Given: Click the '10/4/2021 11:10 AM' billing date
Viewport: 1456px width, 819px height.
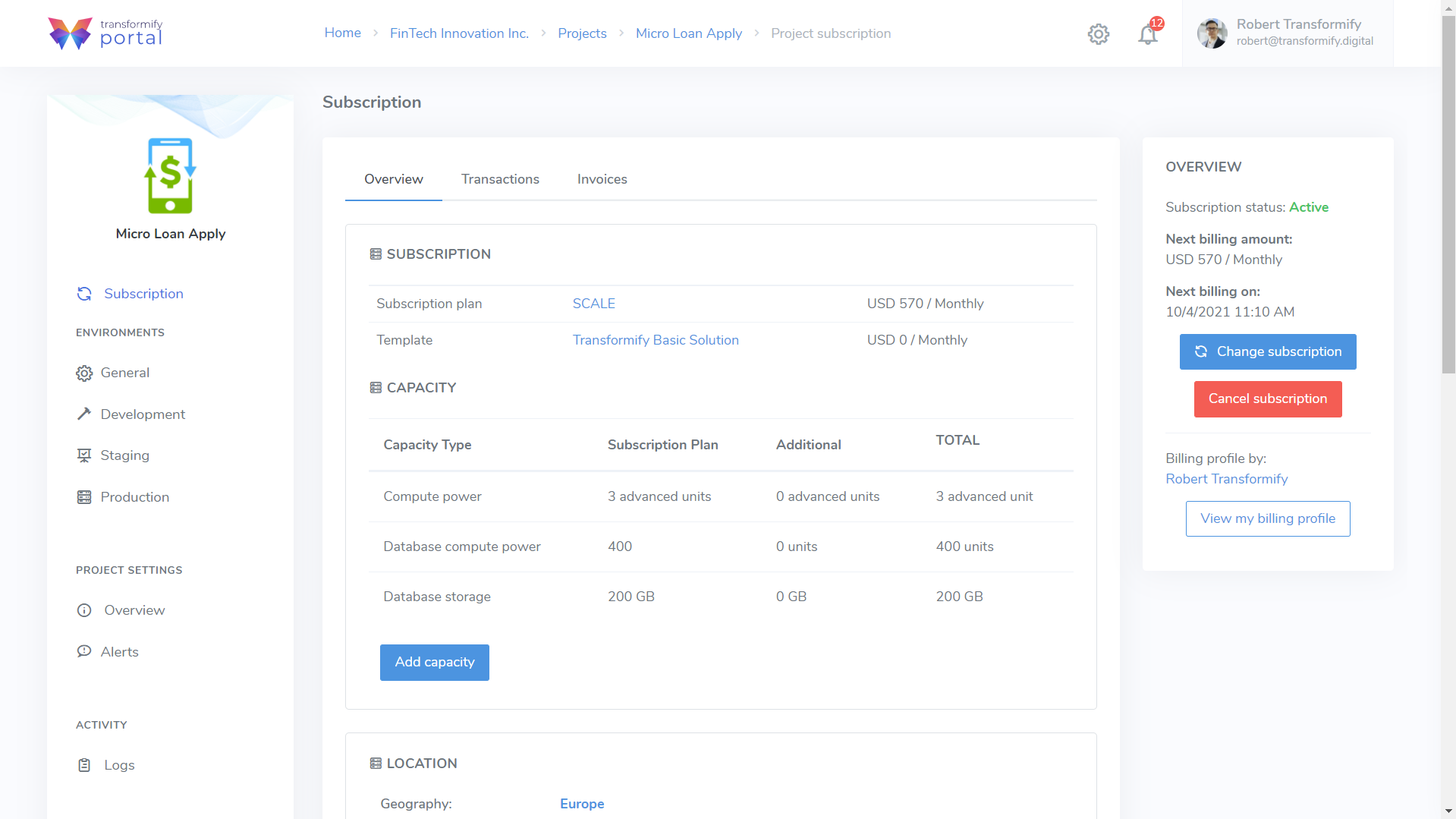Looking at the screenshot, I should pyautogui.click(x=1230, y=312).
